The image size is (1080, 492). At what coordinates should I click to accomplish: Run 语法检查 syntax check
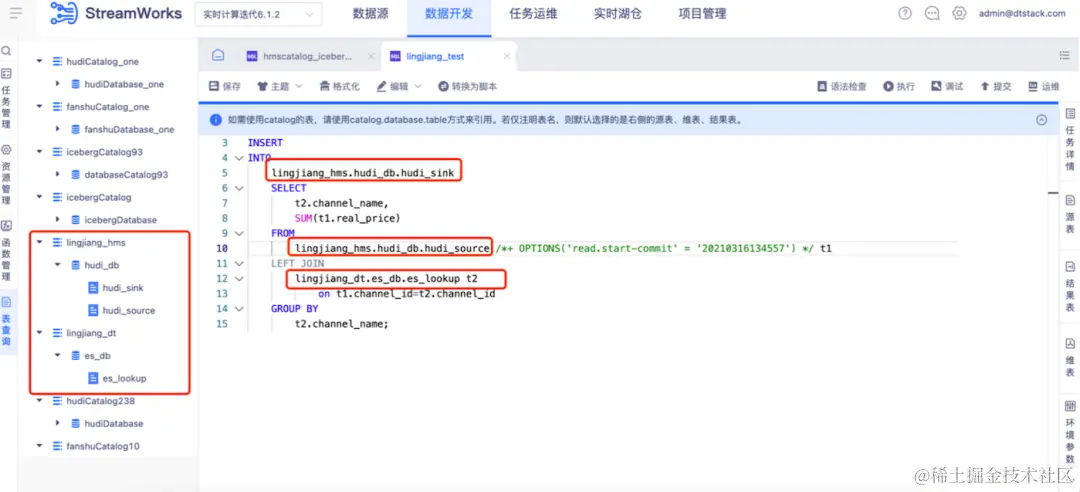(842, 87)
